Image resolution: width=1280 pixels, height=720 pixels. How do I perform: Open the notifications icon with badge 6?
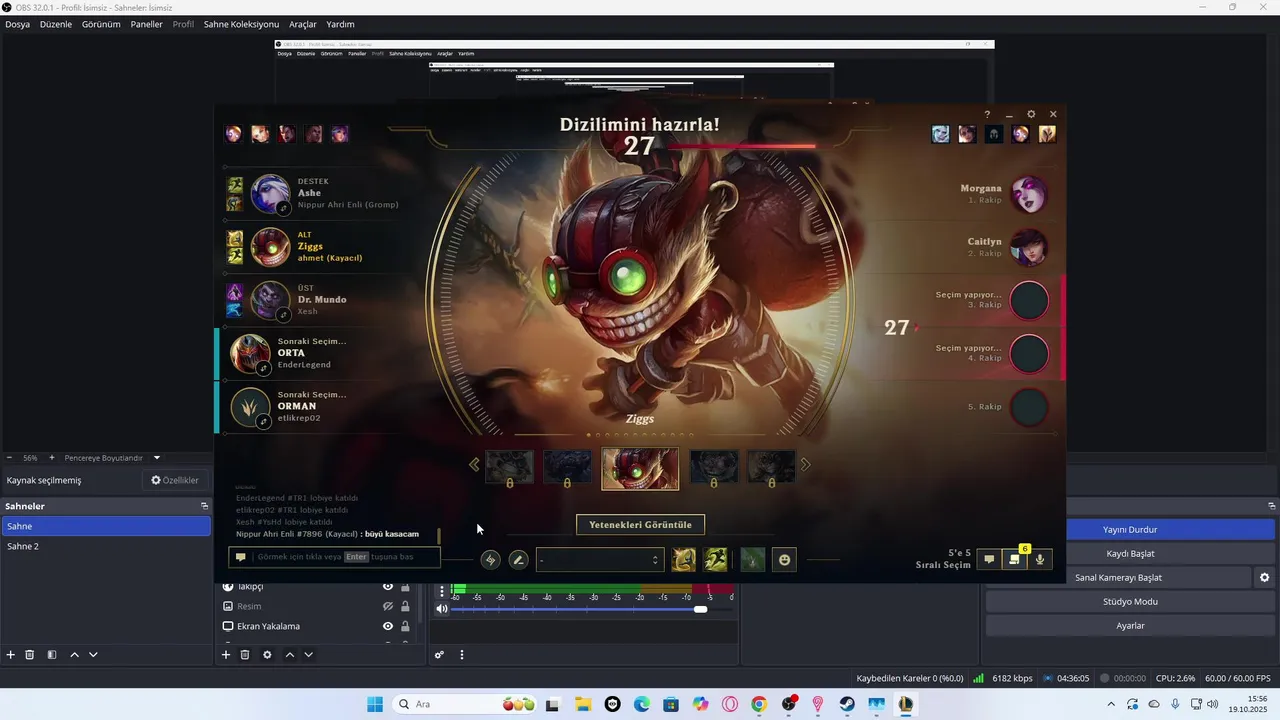[1015, 560]
